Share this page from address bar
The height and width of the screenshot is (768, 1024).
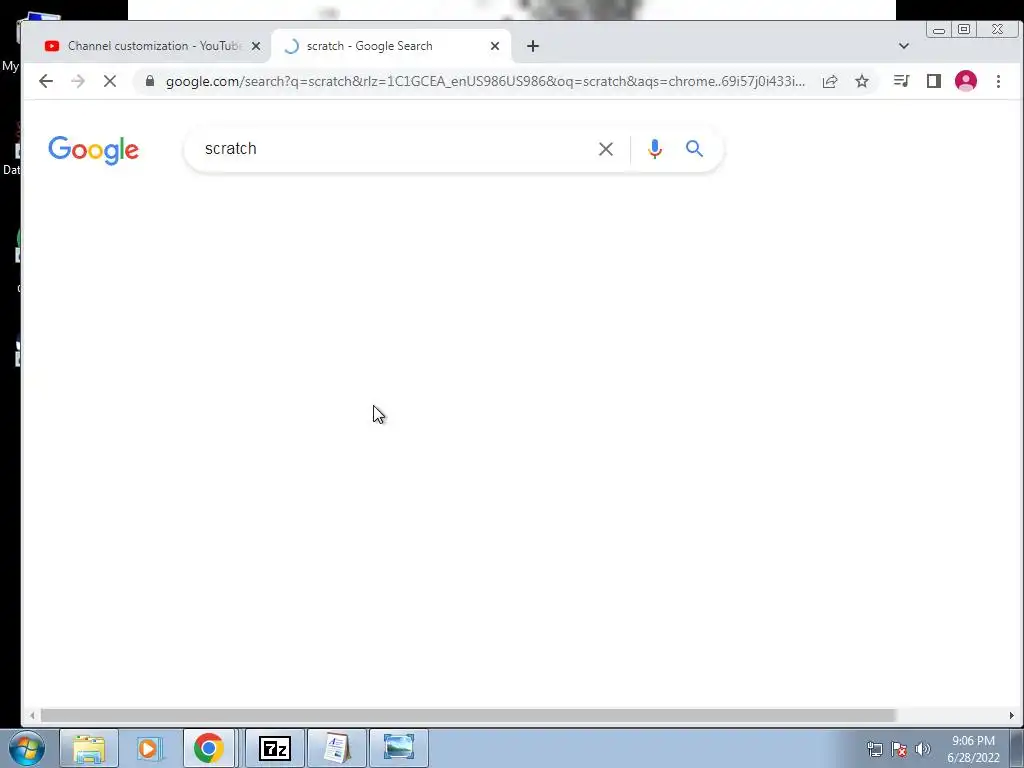click(x=830, y=81)
